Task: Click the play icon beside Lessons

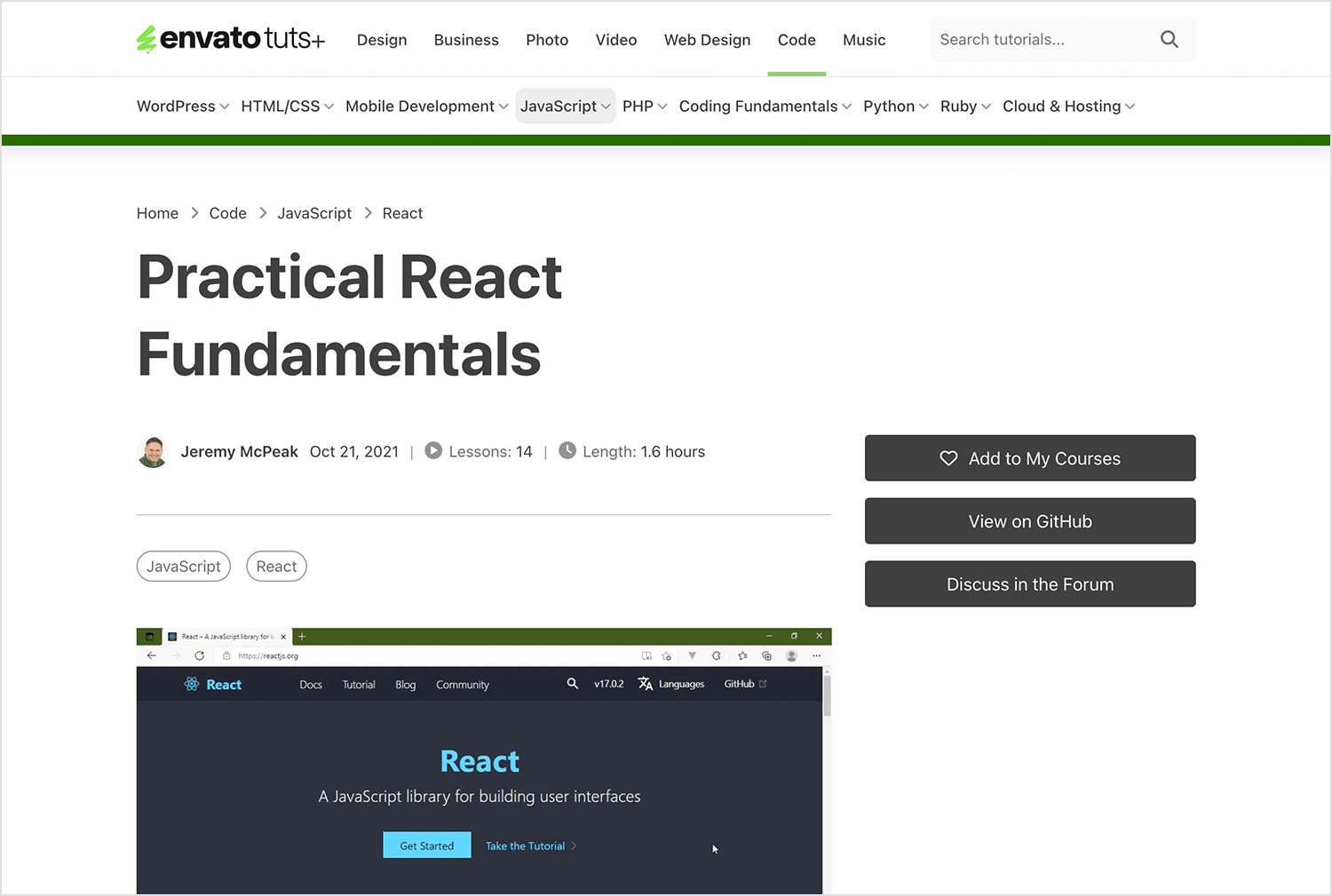Action: [x=433, y=450]
